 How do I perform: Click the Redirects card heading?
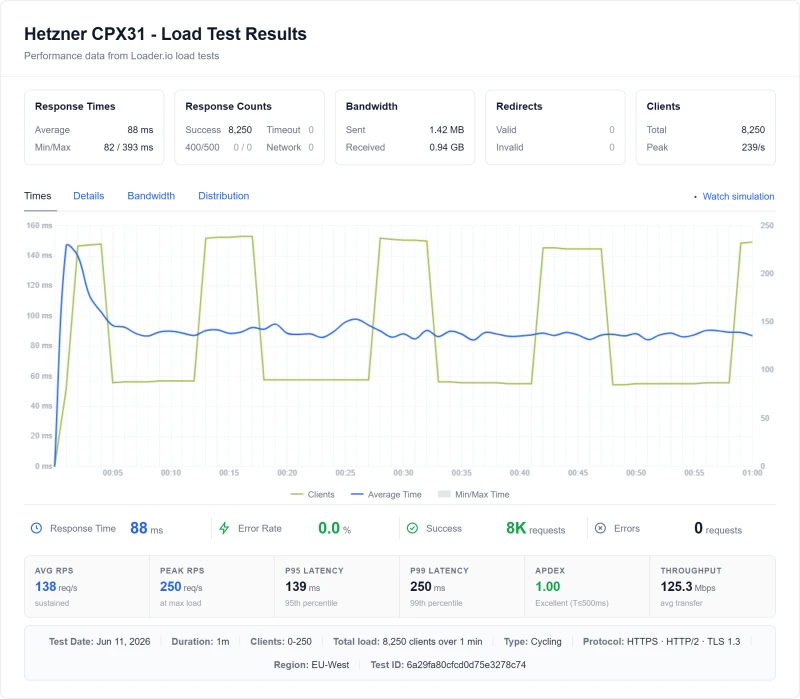(x=519, y=107)
